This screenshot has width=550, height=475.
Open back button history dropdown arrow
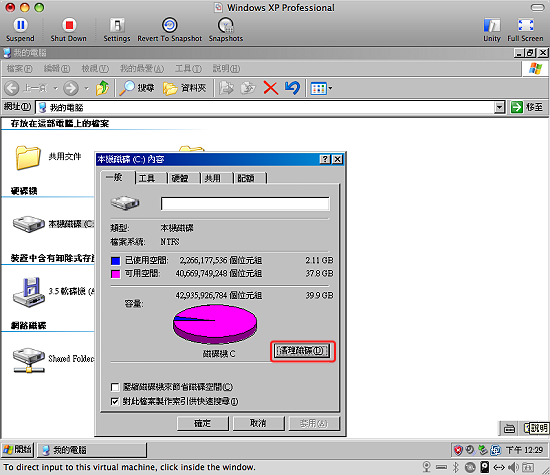pos(55,88)
